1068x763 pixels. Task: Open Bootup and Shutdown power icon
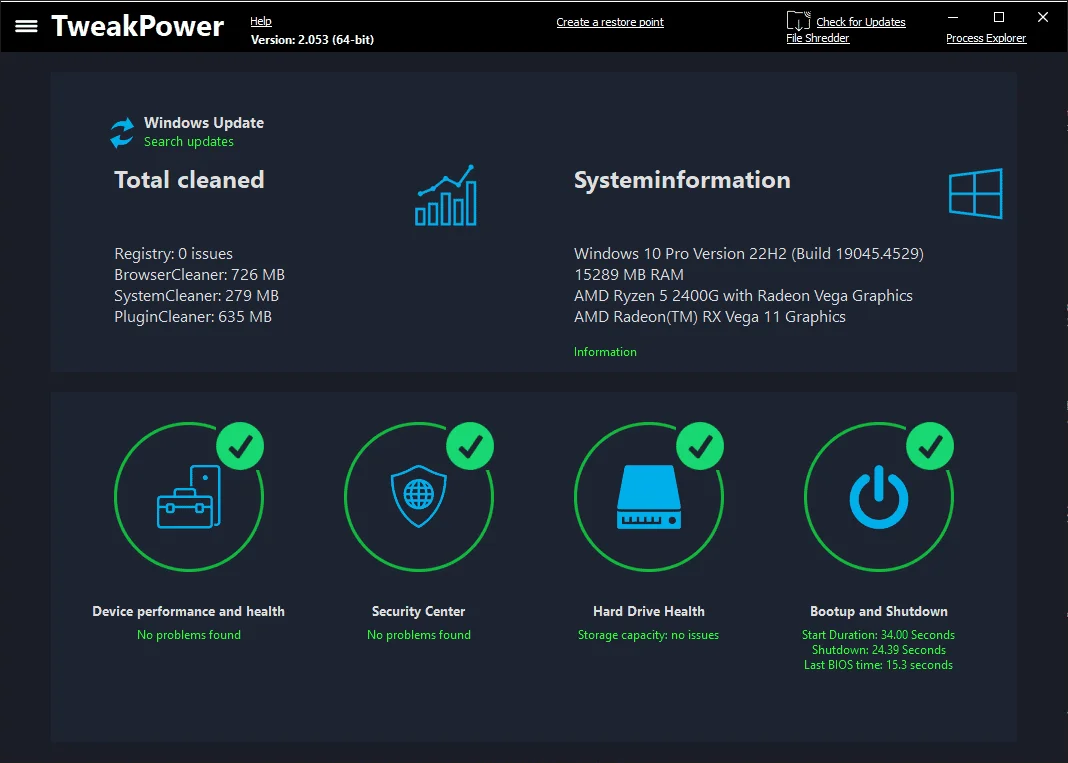tap(879, 497)
